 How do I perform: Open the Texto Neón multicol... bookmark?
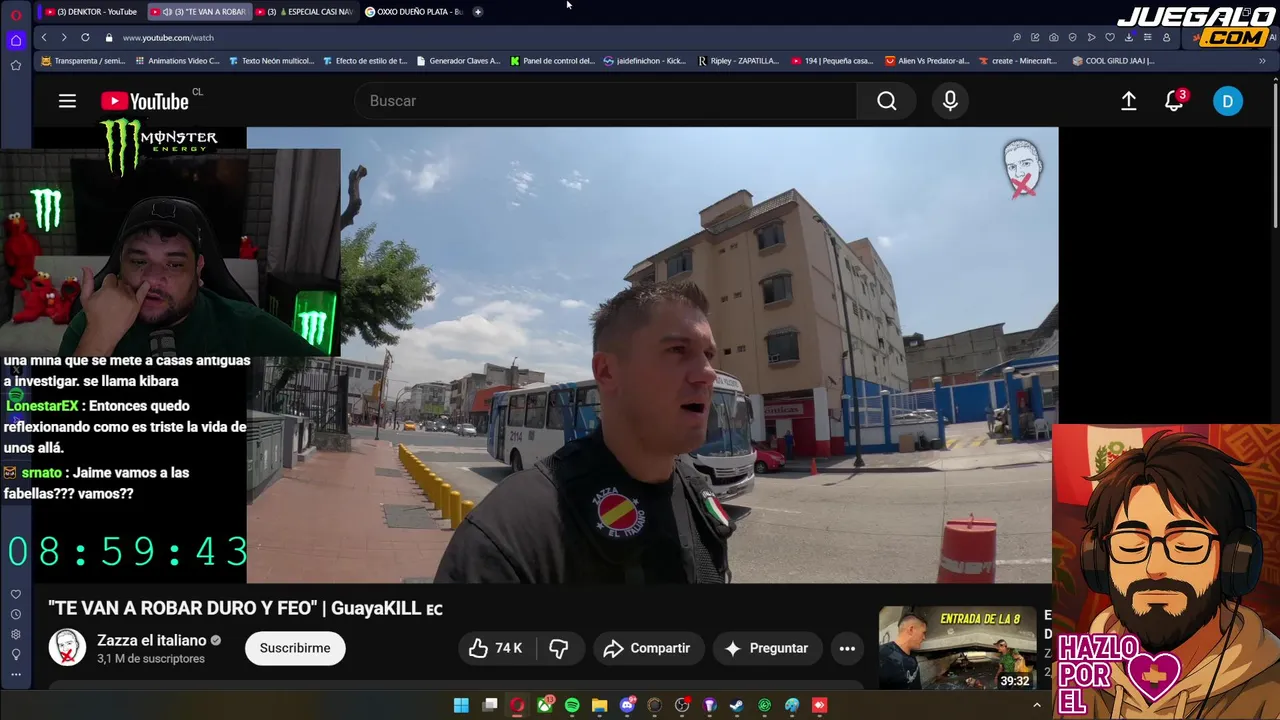pyautogui.click(x=272, y=61)
